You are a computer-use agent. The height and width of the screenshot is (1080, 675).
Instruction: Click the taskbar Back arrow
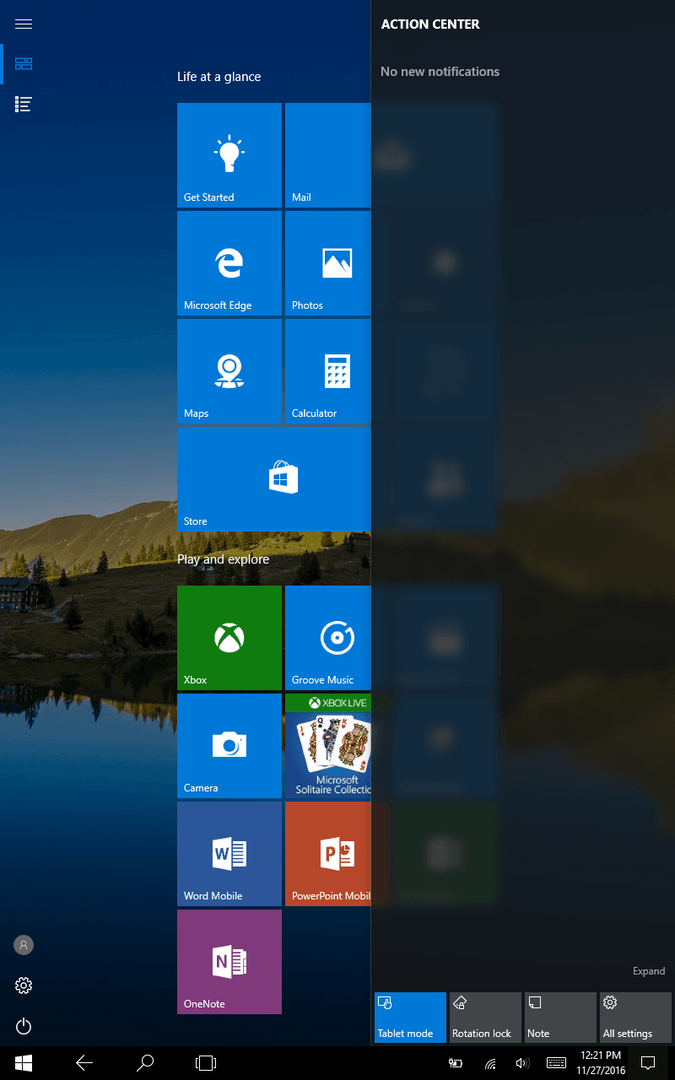click(84, 1063)
